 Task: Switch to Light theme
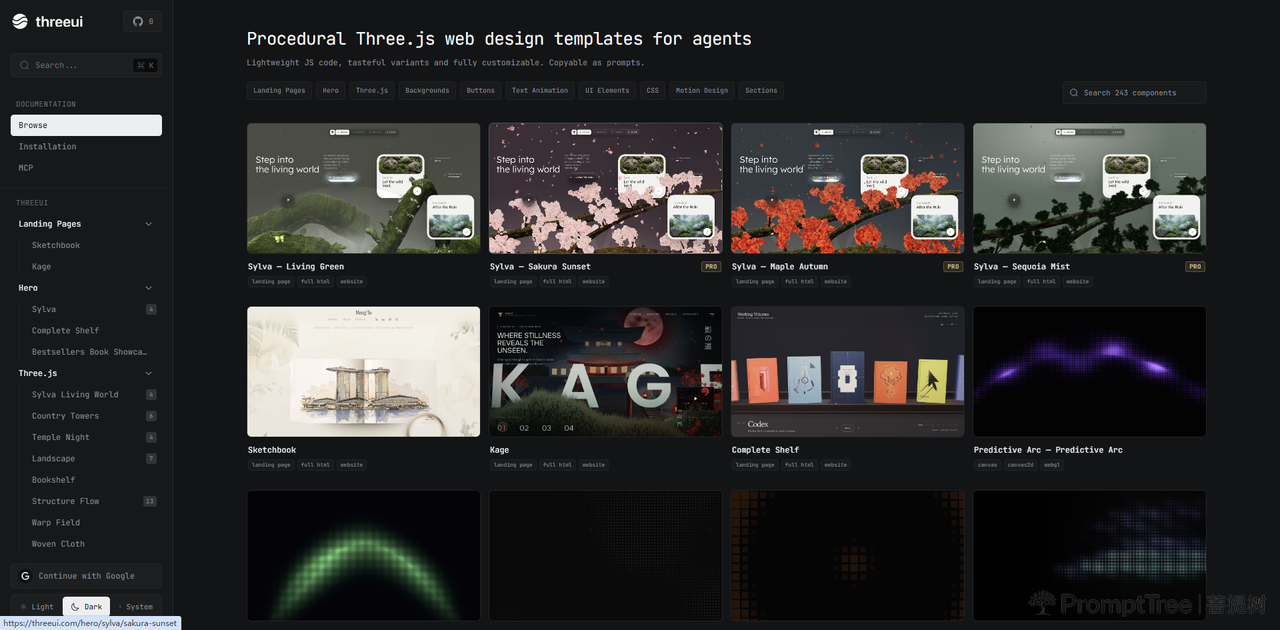tap(37, 607)
